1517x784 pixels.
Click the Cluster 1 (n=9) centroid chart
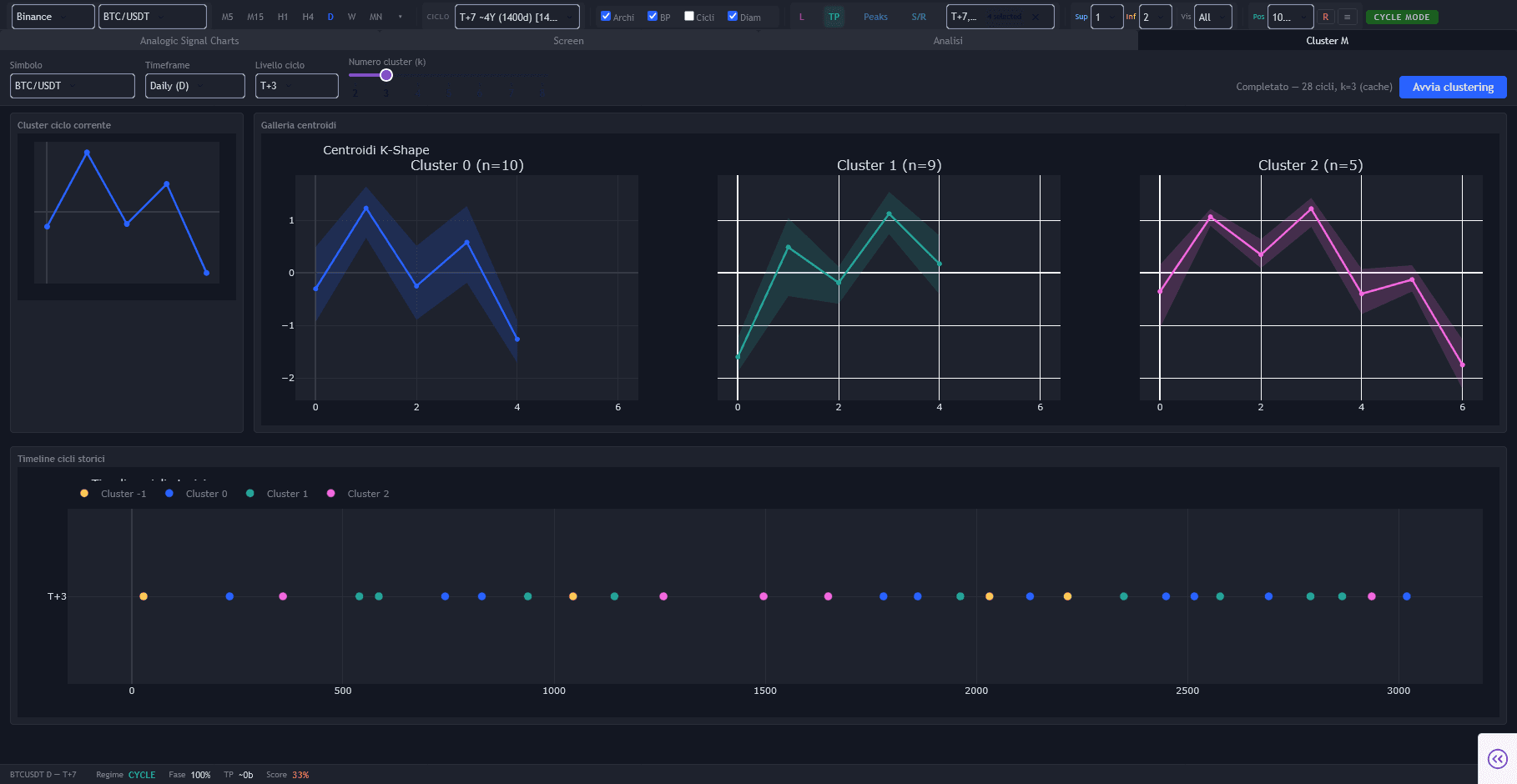[x=889, y=287]
